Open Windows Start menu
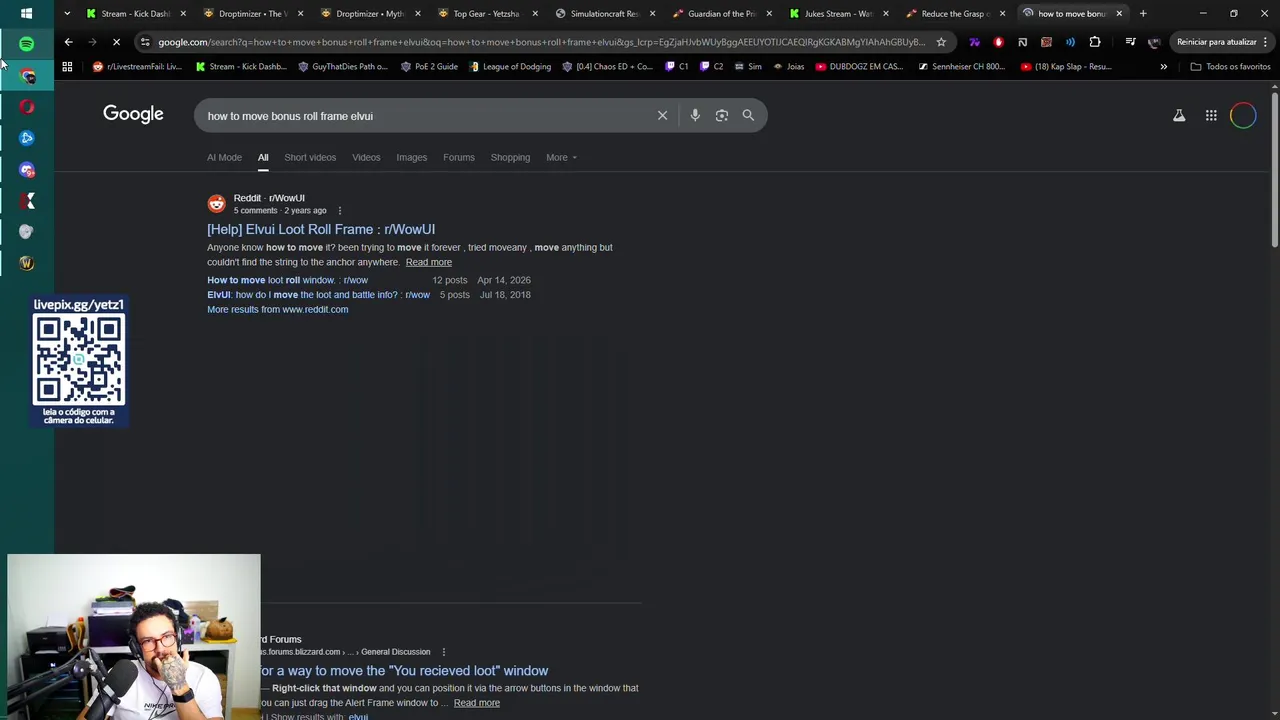This screenshot has width=1280, height=720. coord(26,13)
